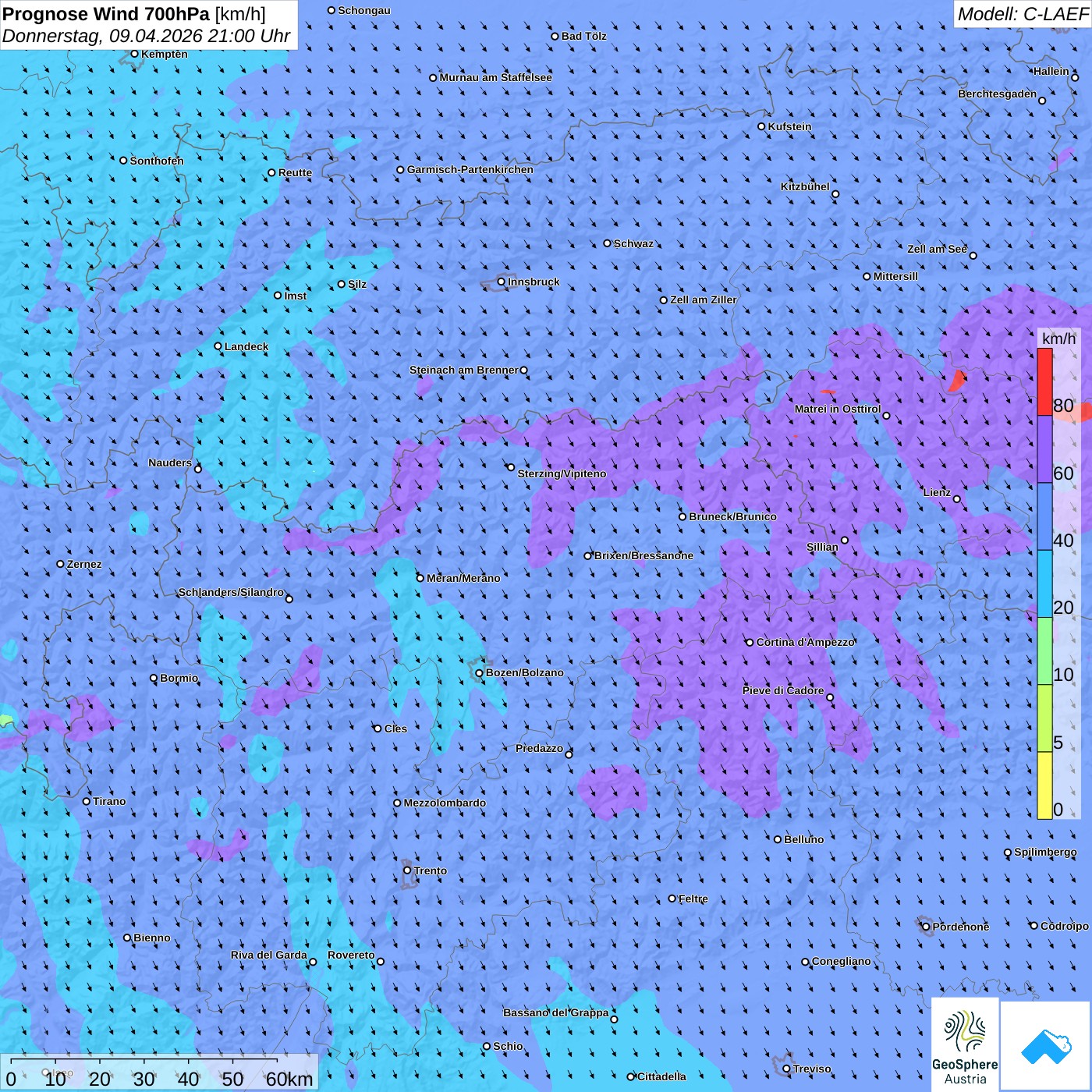
Task: Click the 'Predazzo' label
Action: 539,748
